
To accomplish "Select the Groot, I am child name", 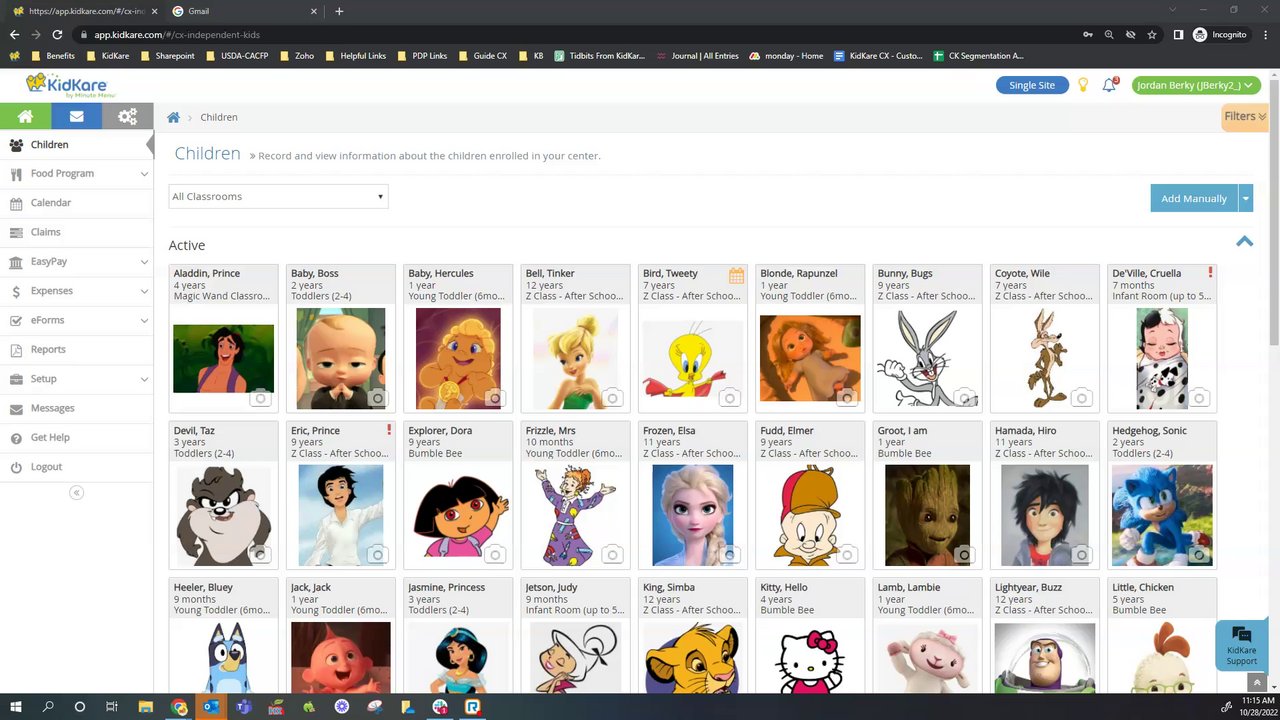I will click(903, 431).
